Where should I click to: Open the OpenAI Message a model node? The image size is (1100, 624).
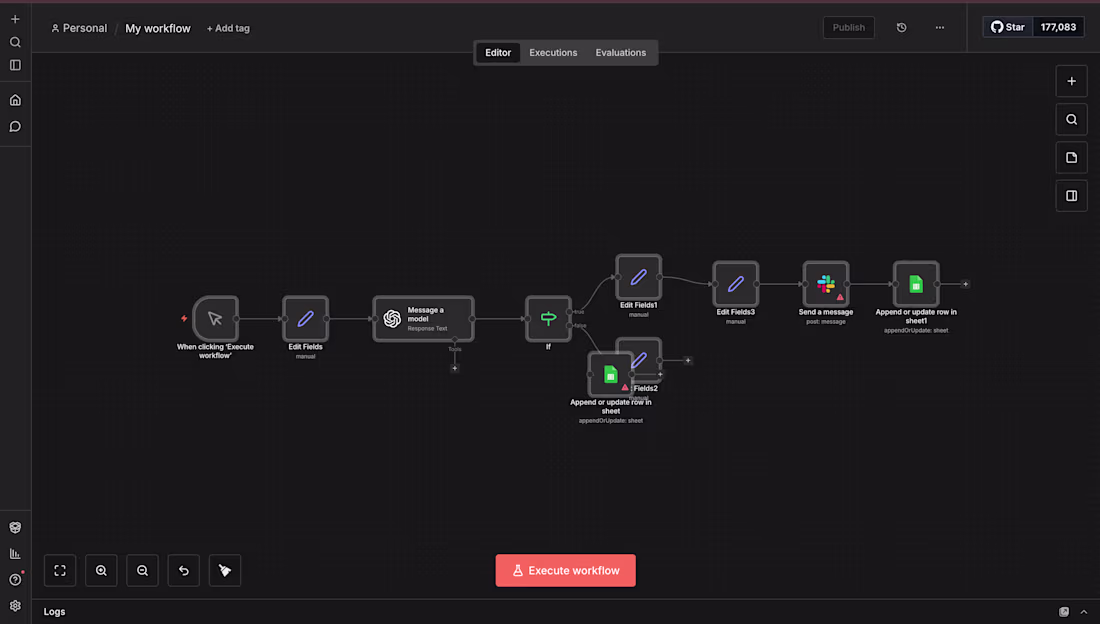point(423,318)
